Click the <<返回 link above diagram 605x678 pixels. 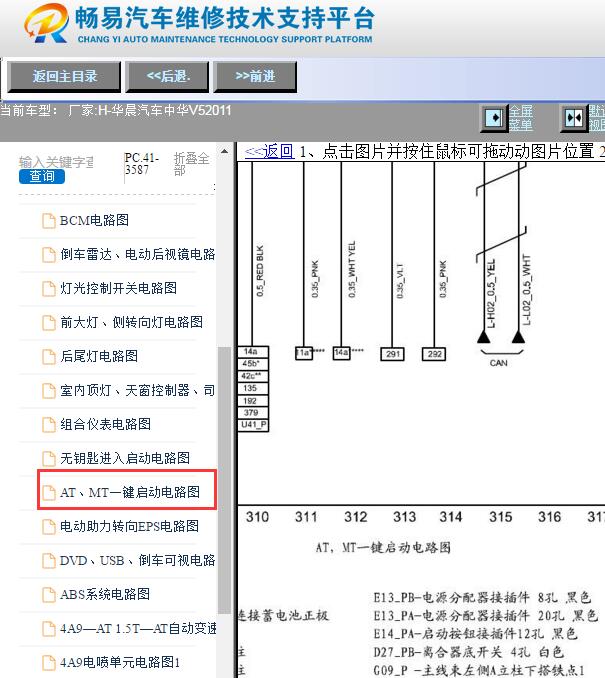(269, 151)
